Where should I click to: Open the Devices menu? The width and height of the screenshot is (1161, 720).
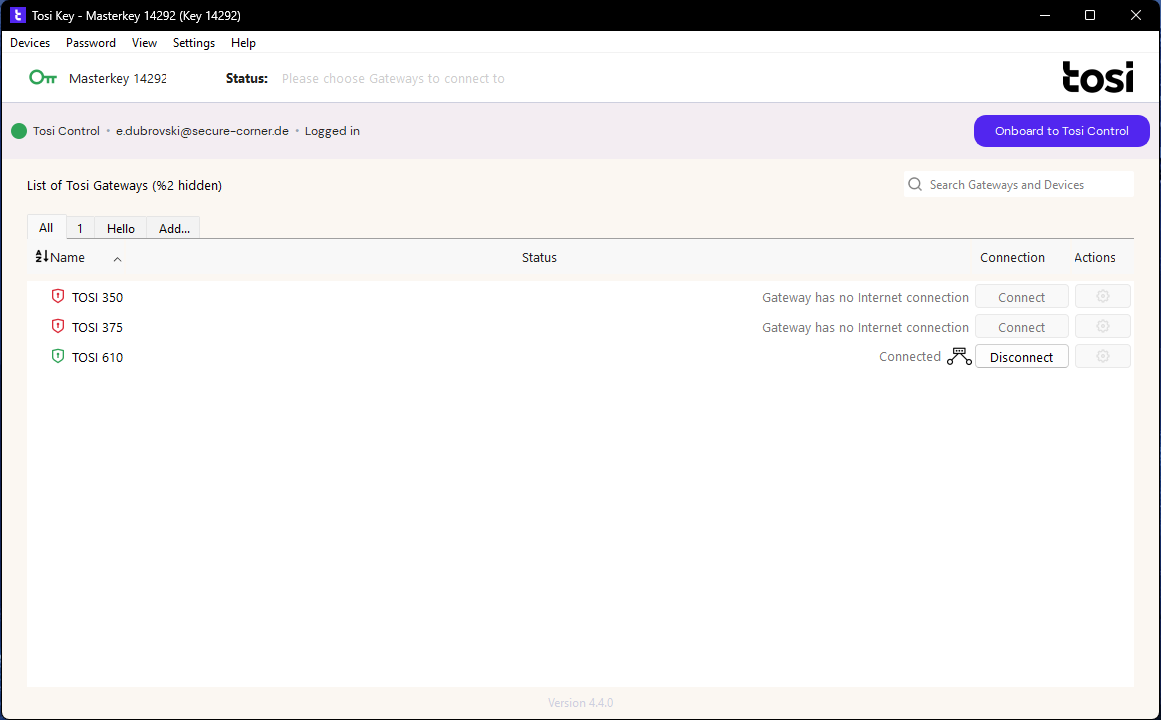click(x=30, y=43)
